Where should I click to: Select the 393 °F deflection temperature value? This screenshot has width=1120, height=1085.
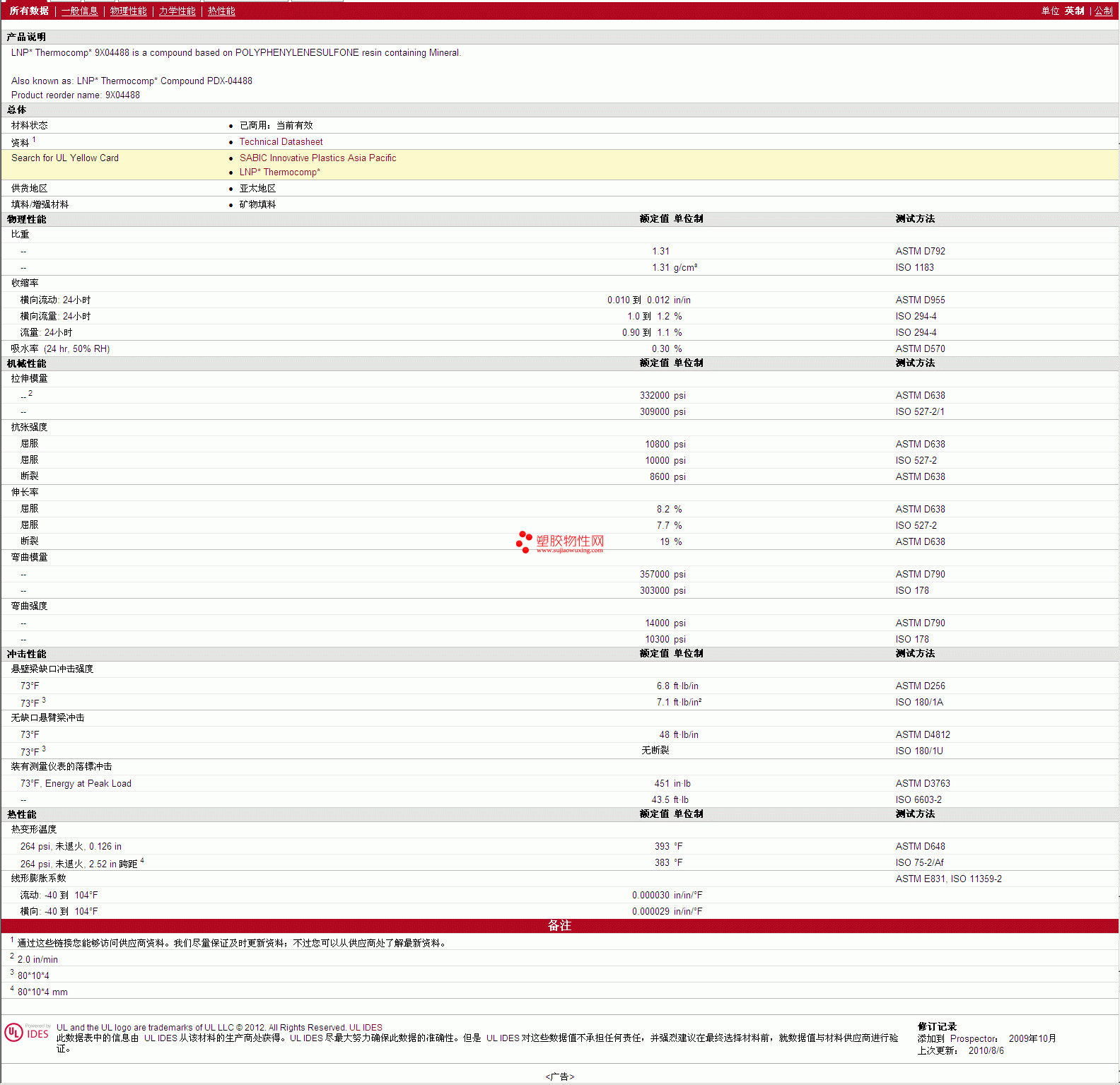pyautogui.click(x=668, y=846)
